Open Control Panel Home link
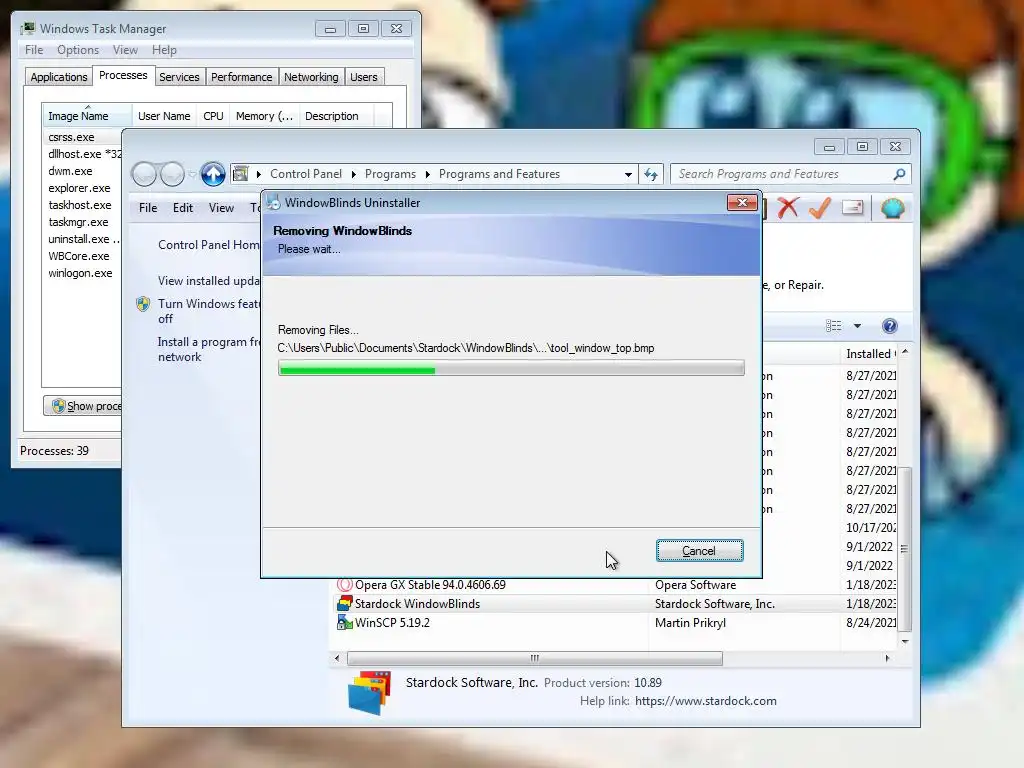 pos(209,245)
